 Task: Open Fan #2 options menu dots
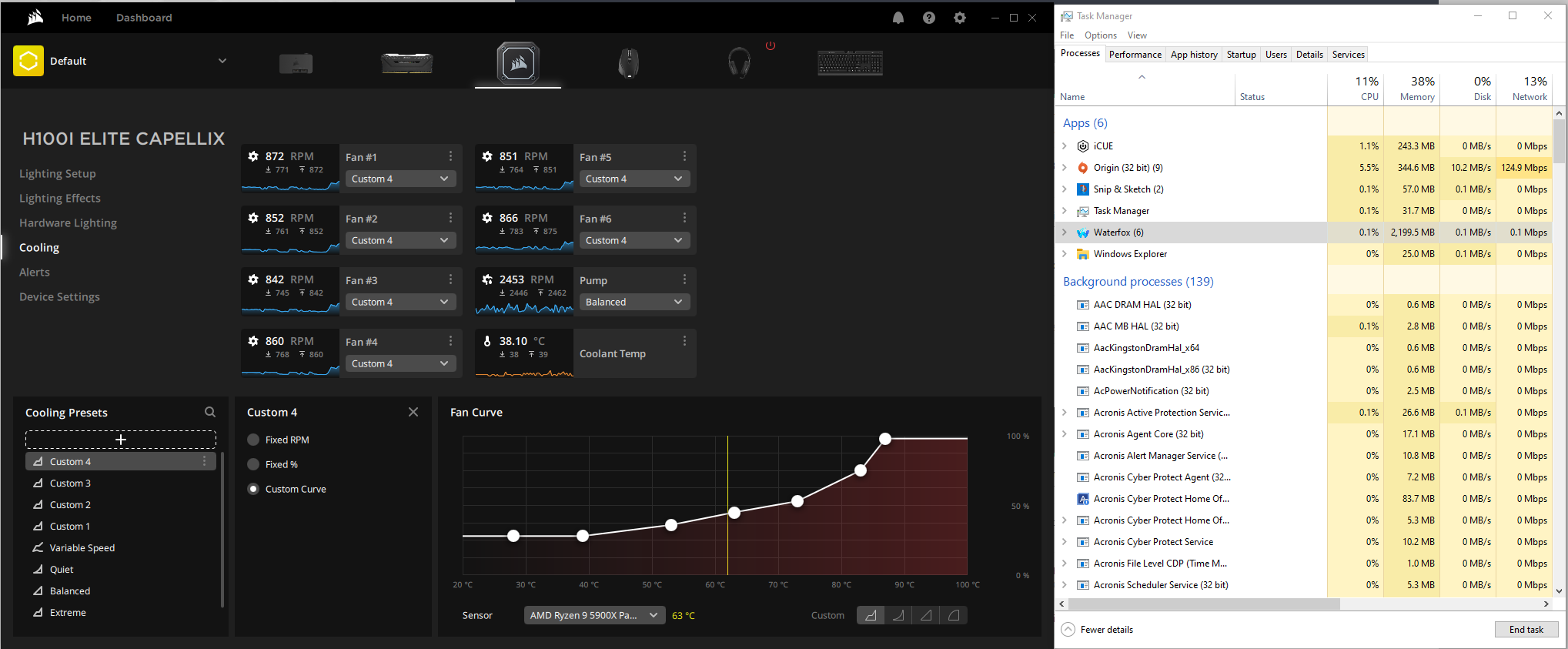point(450,218)
